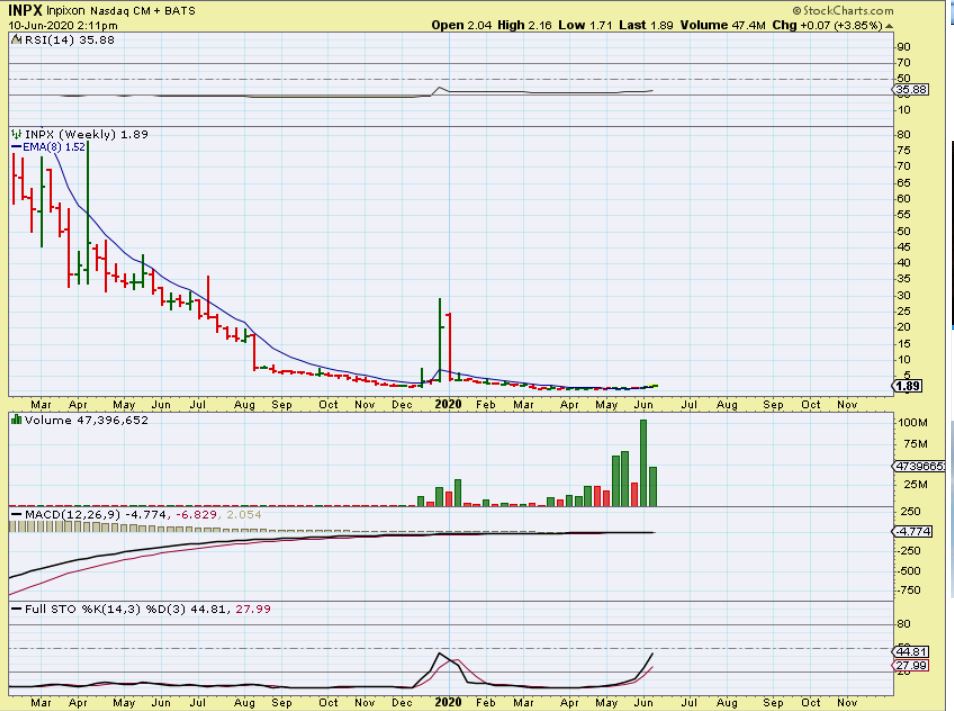Click the tallest green volume bar
The image size is (954, 711).
(x=643, y=463)
